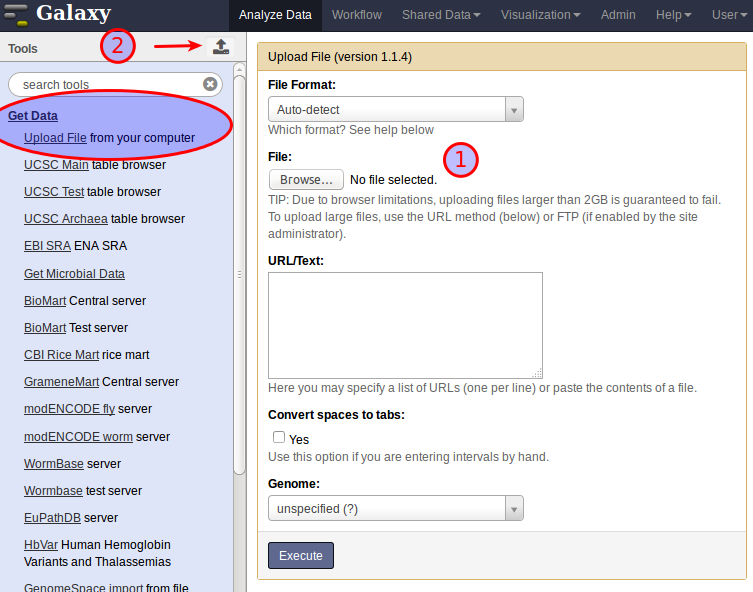Open the GrameneMart Central server link
Viewport: 753px width, 592px height.
(61, 382)
